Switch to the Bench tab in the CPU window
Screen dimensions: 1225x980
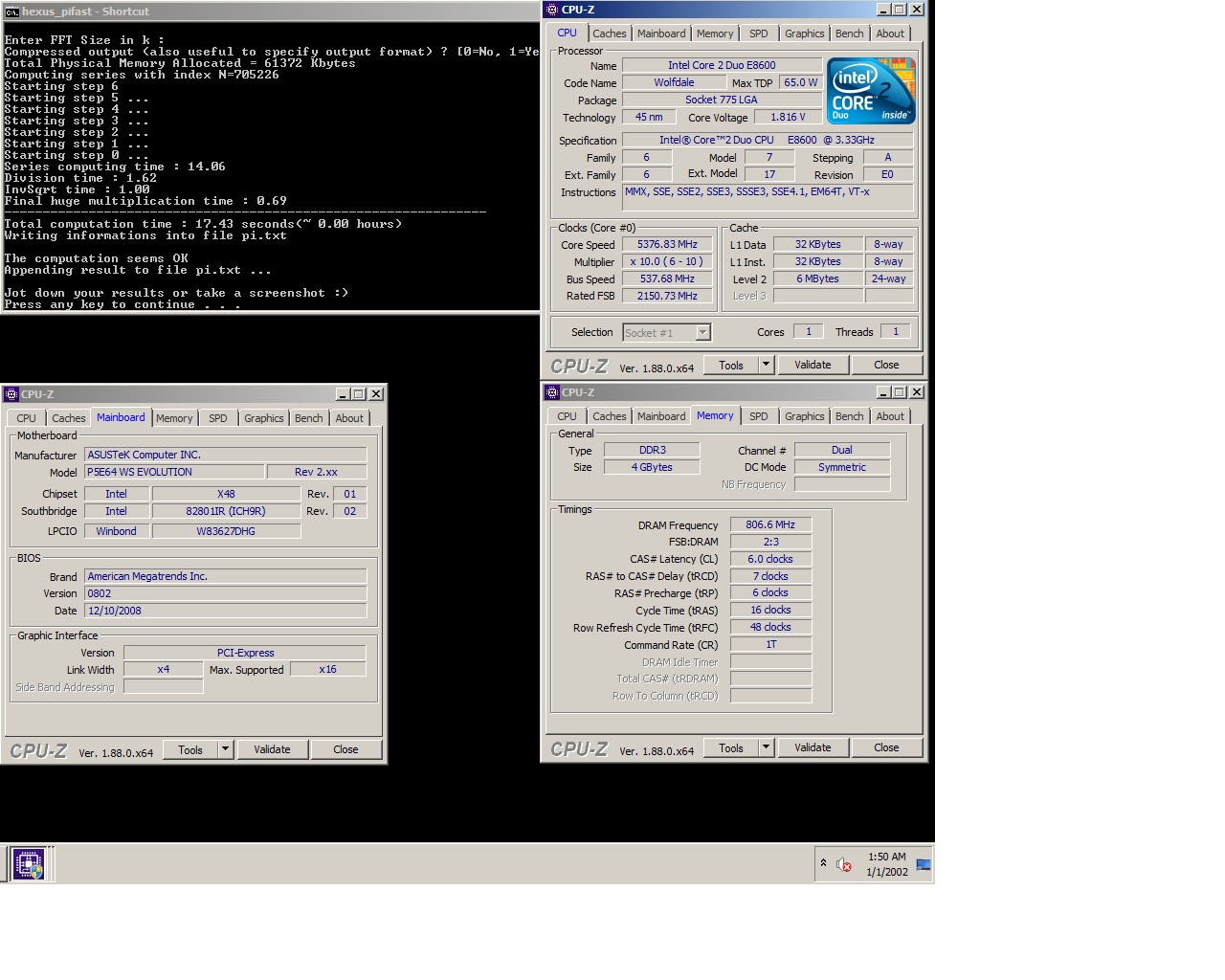(x=849, y=33)
